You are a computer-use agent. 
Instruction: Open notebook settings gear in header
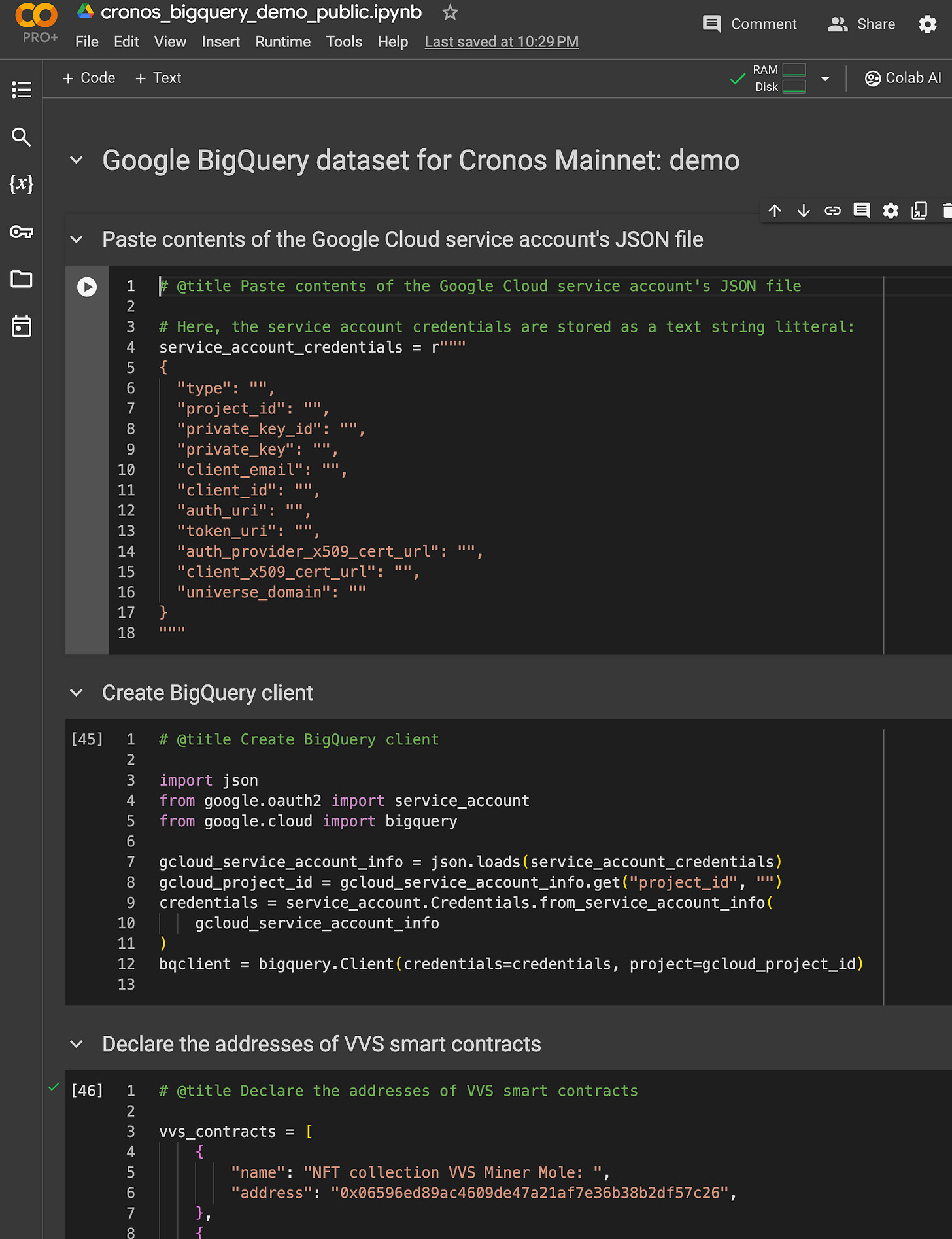pos(928,24)
